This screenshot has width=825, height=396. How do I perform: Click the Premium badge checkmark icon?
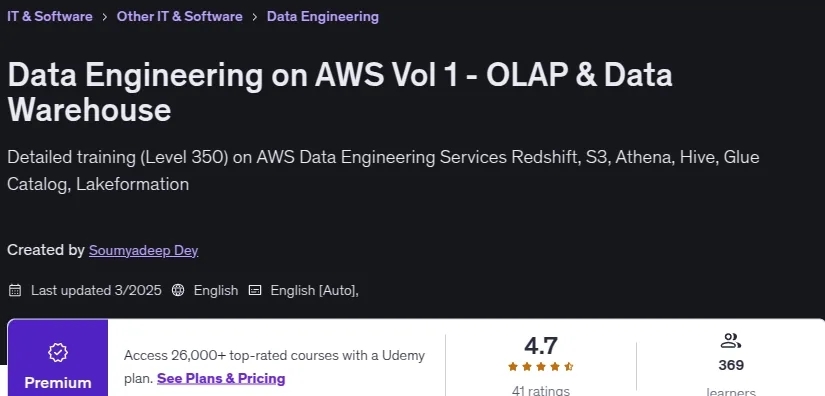pyautogui.click(x=58, y=352)
